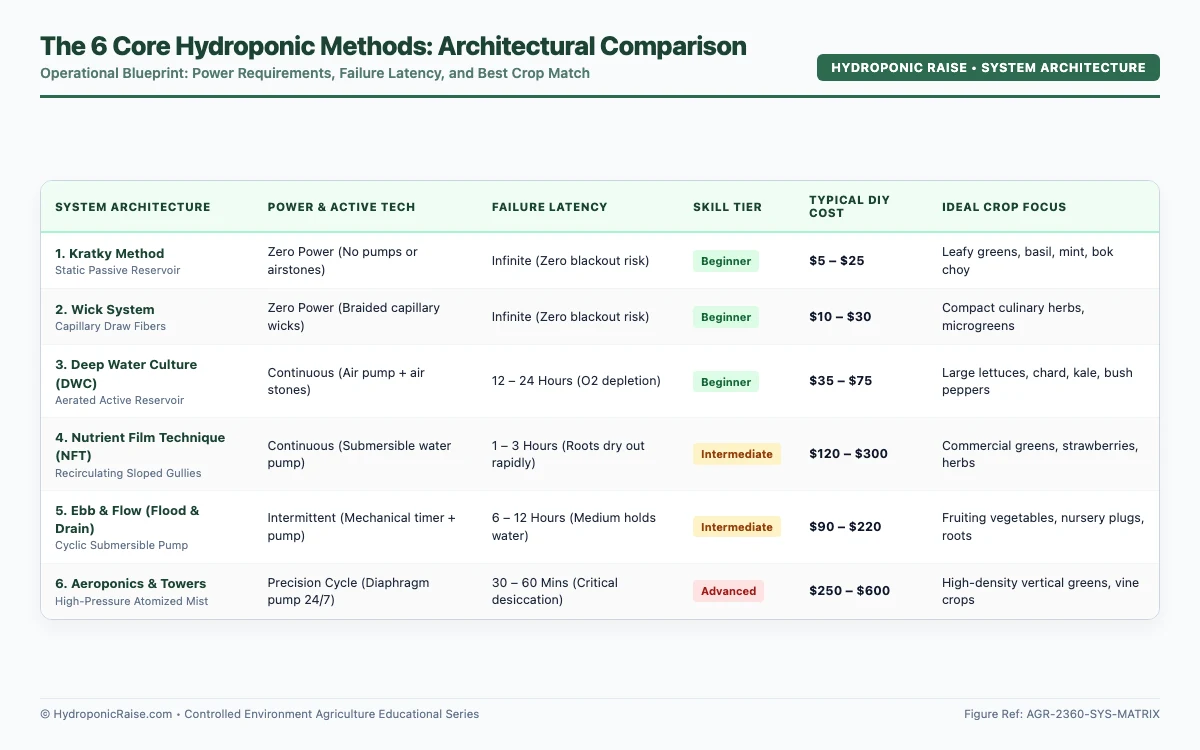The image size is (1200, 750).
Task: Click 'Zero Power (No pumps or airstones)' cell
Action: 343,261
